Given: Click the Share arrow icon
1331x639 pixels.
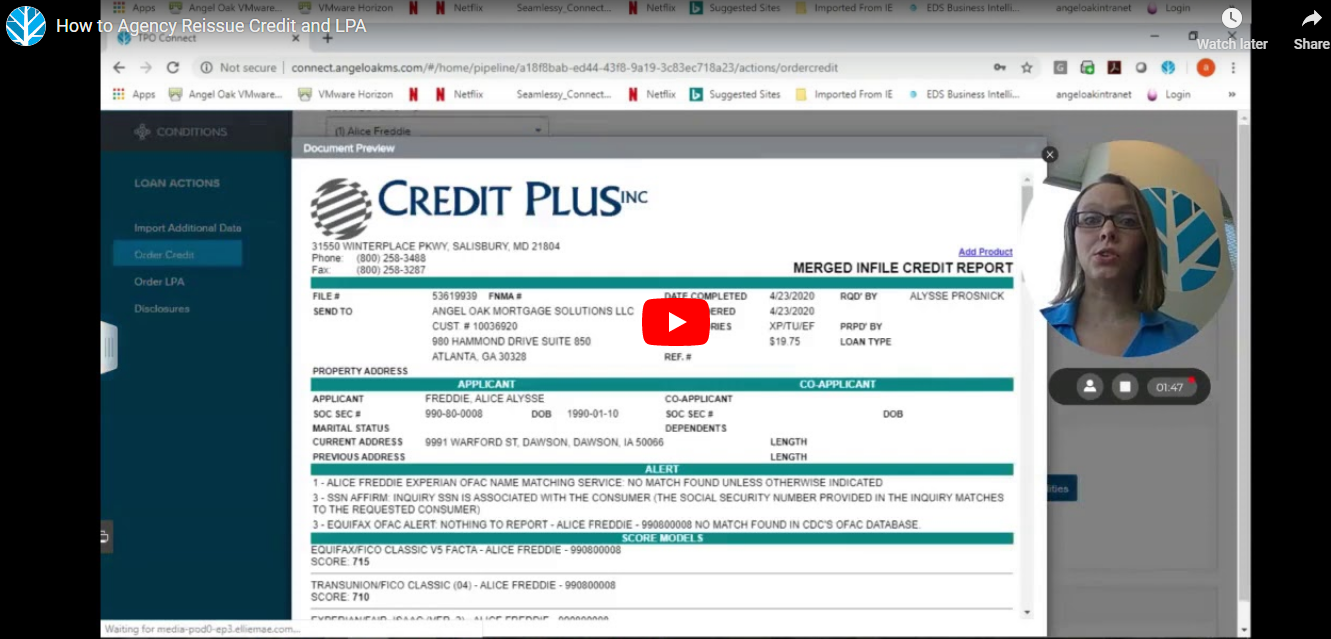Looking at the screenshot, I should pos(1311,18).
